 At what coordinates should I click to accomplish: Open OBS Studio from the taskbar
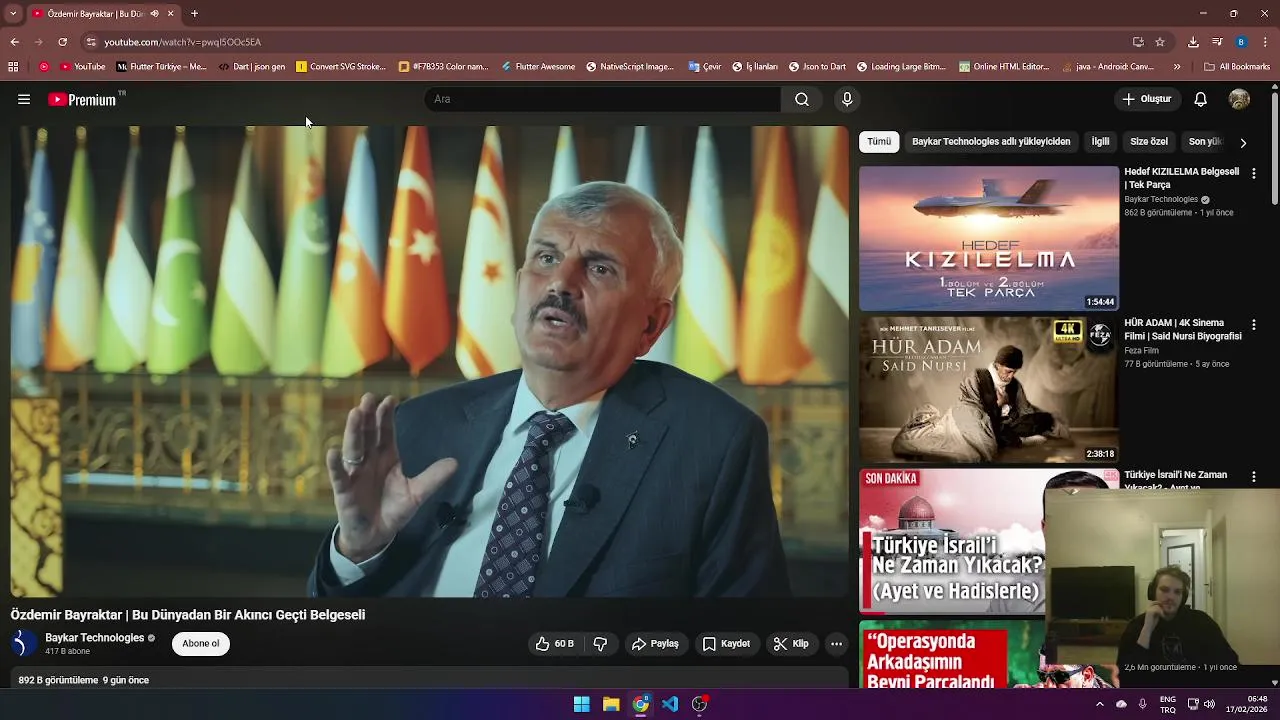click(x=700, y=704)
